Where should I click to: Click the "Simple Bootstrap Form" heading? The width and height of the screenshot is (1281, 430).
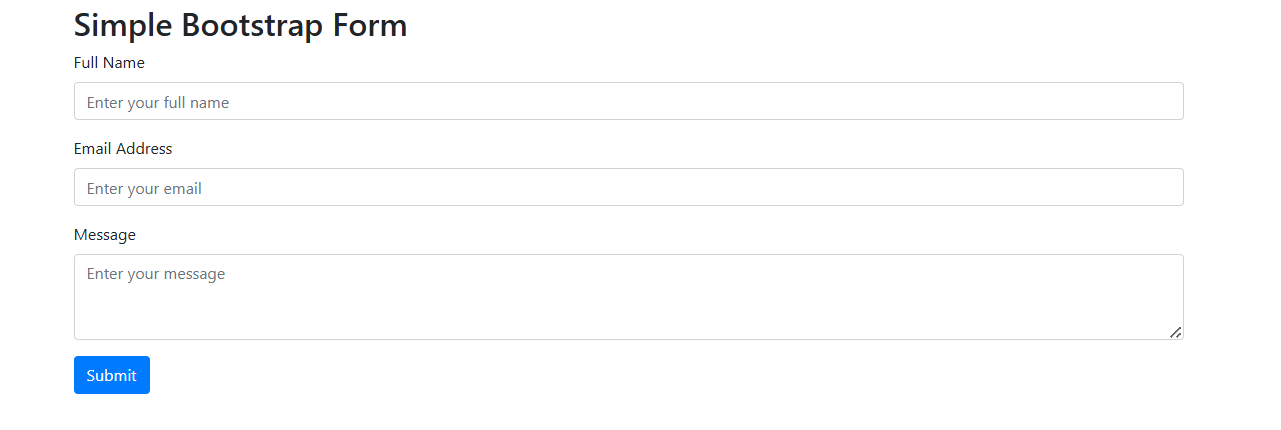click(240, 25)
